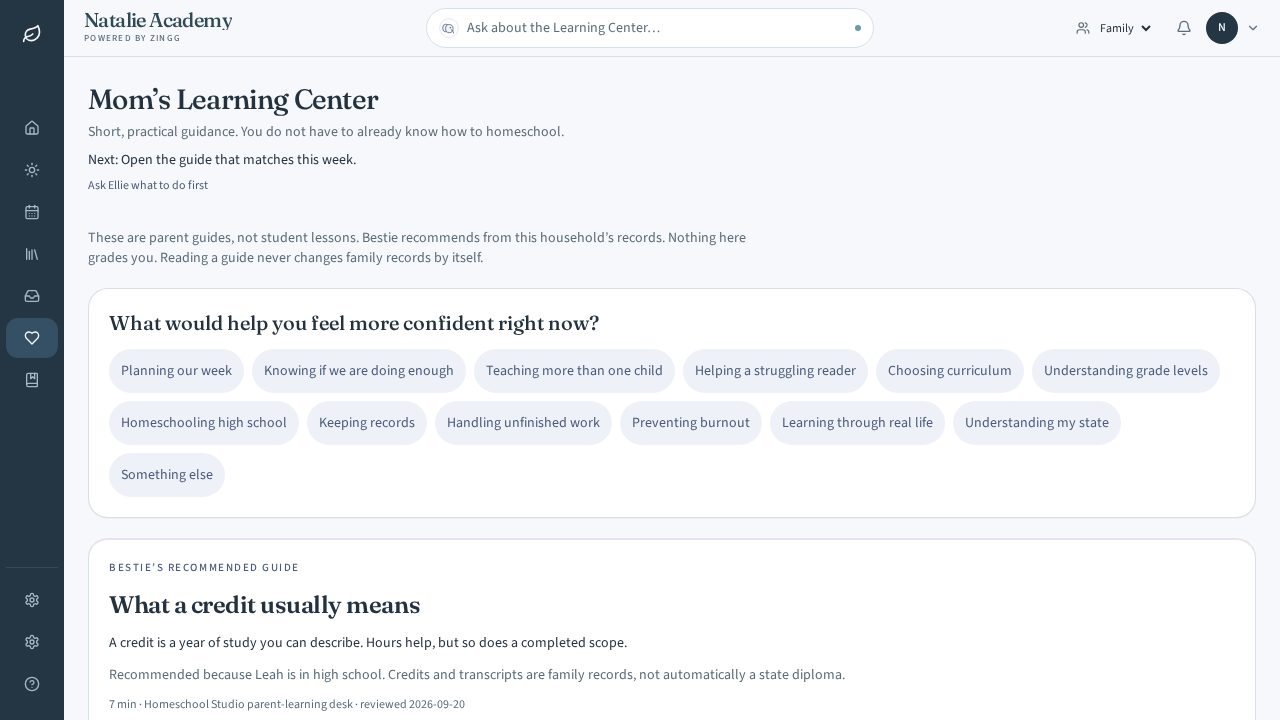Select the Keeping records chip
Image resolution: width=1280 pixels, height=720 pixels.
(367, 423)
